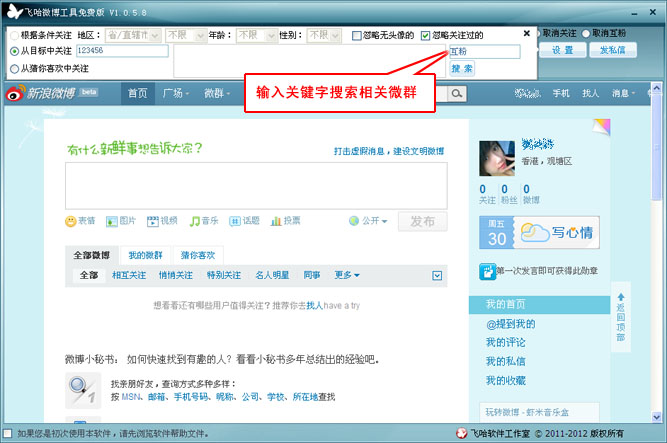Open the 性别 dropdown
This screenshot has width=667, height=443.
click(324, 35)
